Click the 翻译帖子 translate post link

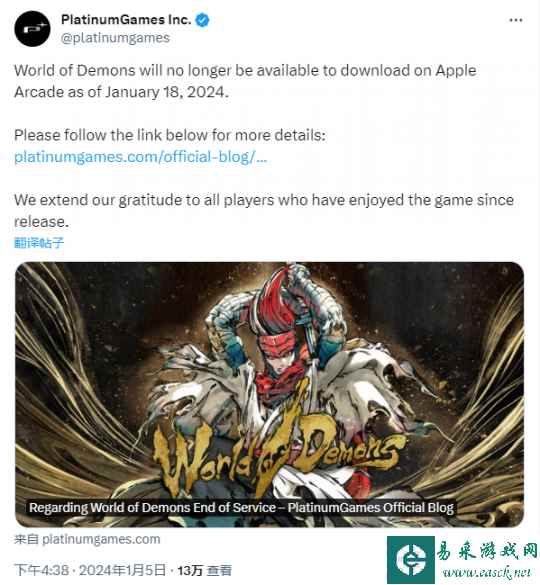pos(39,243)
